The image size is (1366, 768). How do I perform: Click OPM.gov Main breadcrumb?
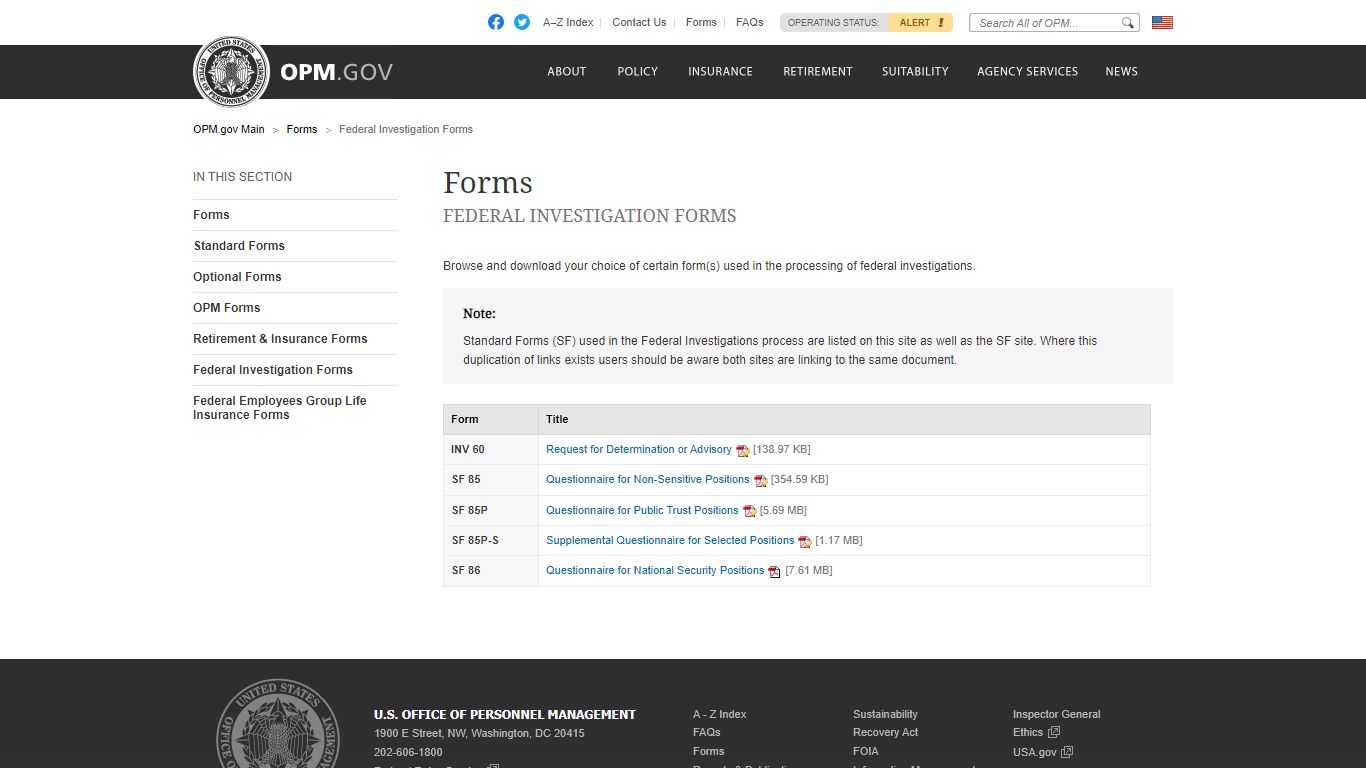229,129
